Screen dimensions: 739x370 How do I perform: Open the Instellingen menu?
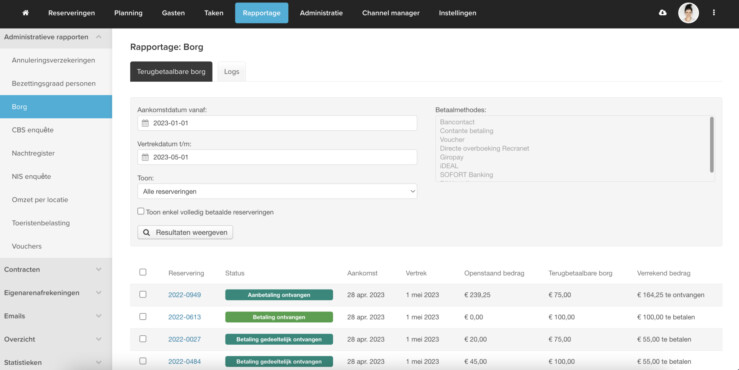coord(457,13)
